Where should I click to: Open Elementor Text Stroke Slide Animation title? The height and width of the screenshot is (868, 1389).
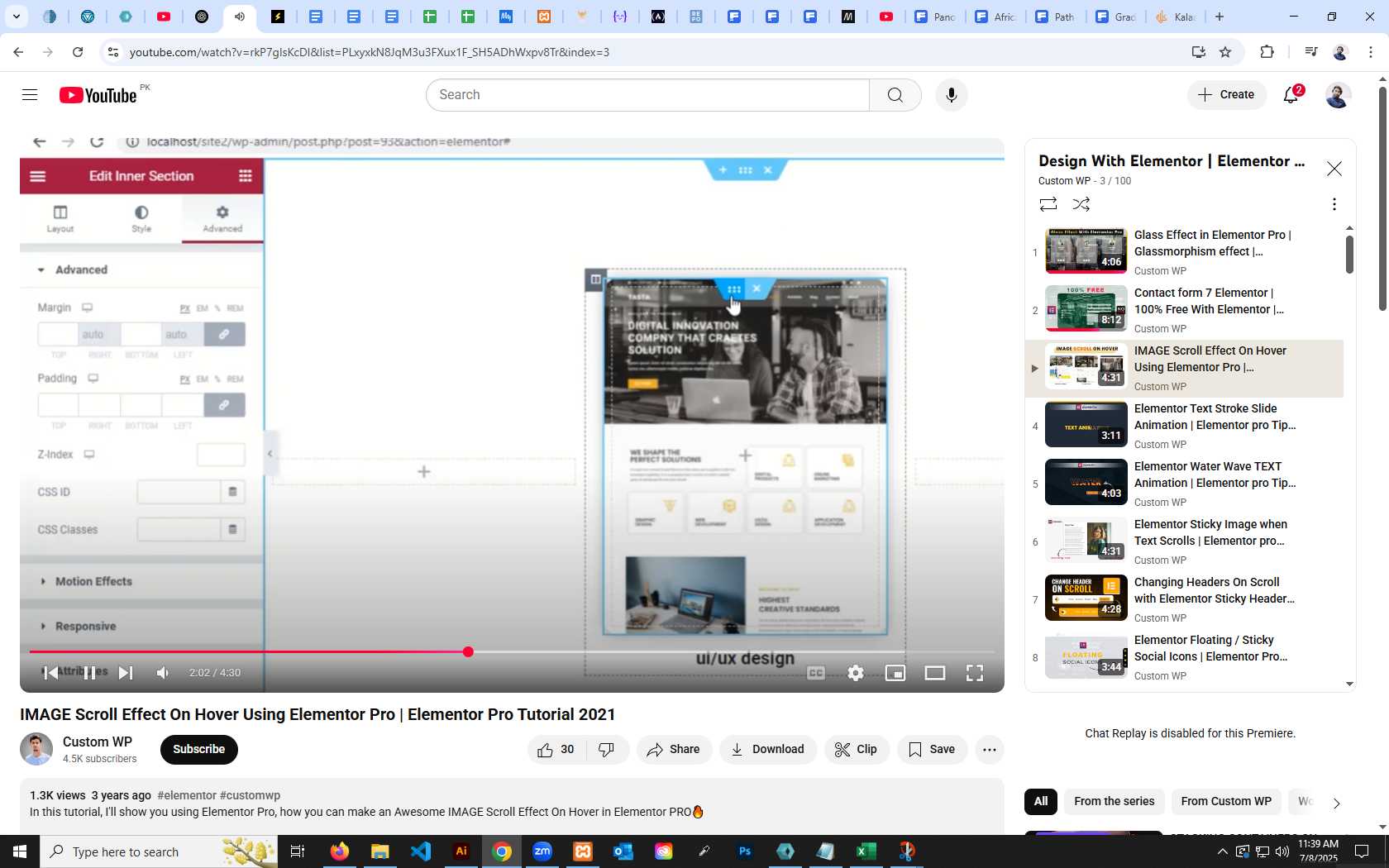tap(1215, 417)
